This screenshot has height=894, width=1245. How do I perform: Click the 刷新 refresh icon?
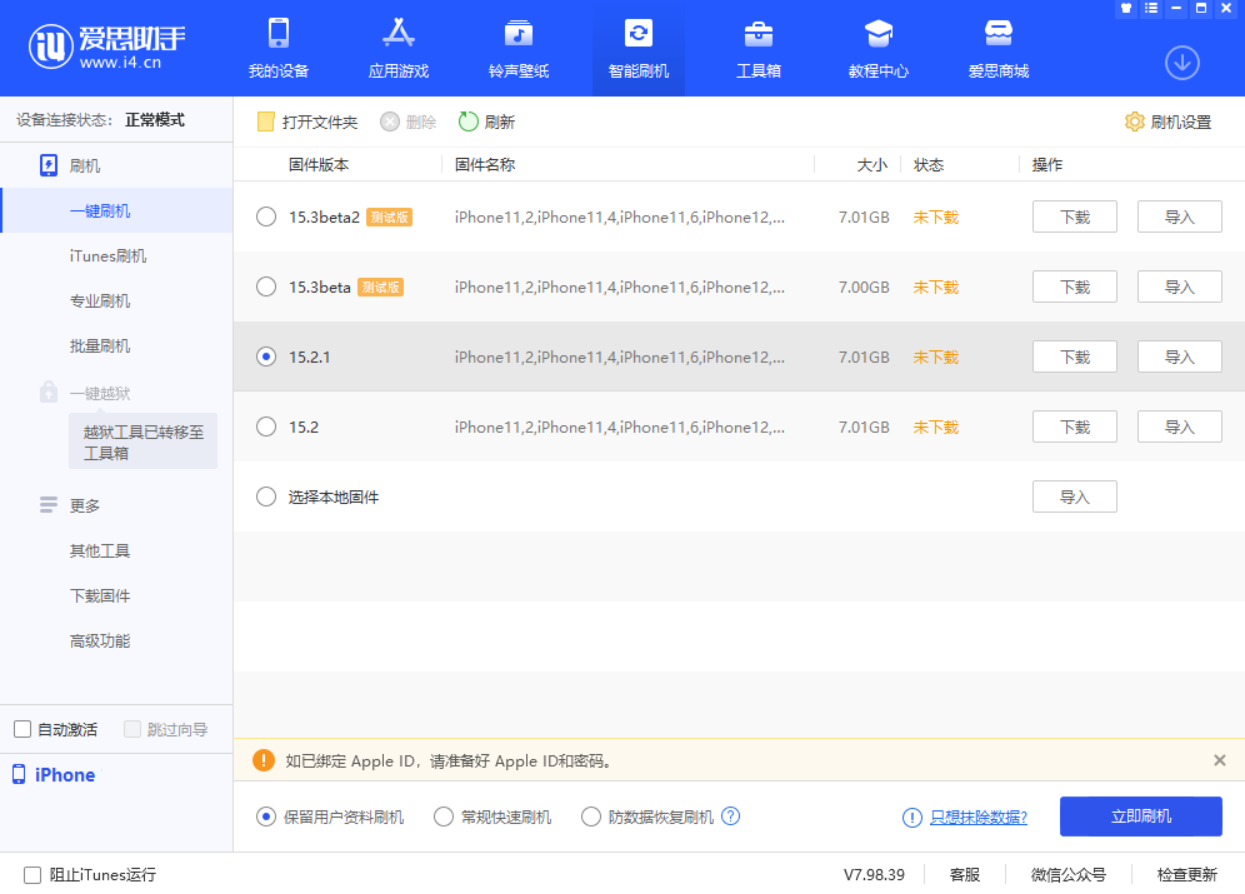point(469,122)
